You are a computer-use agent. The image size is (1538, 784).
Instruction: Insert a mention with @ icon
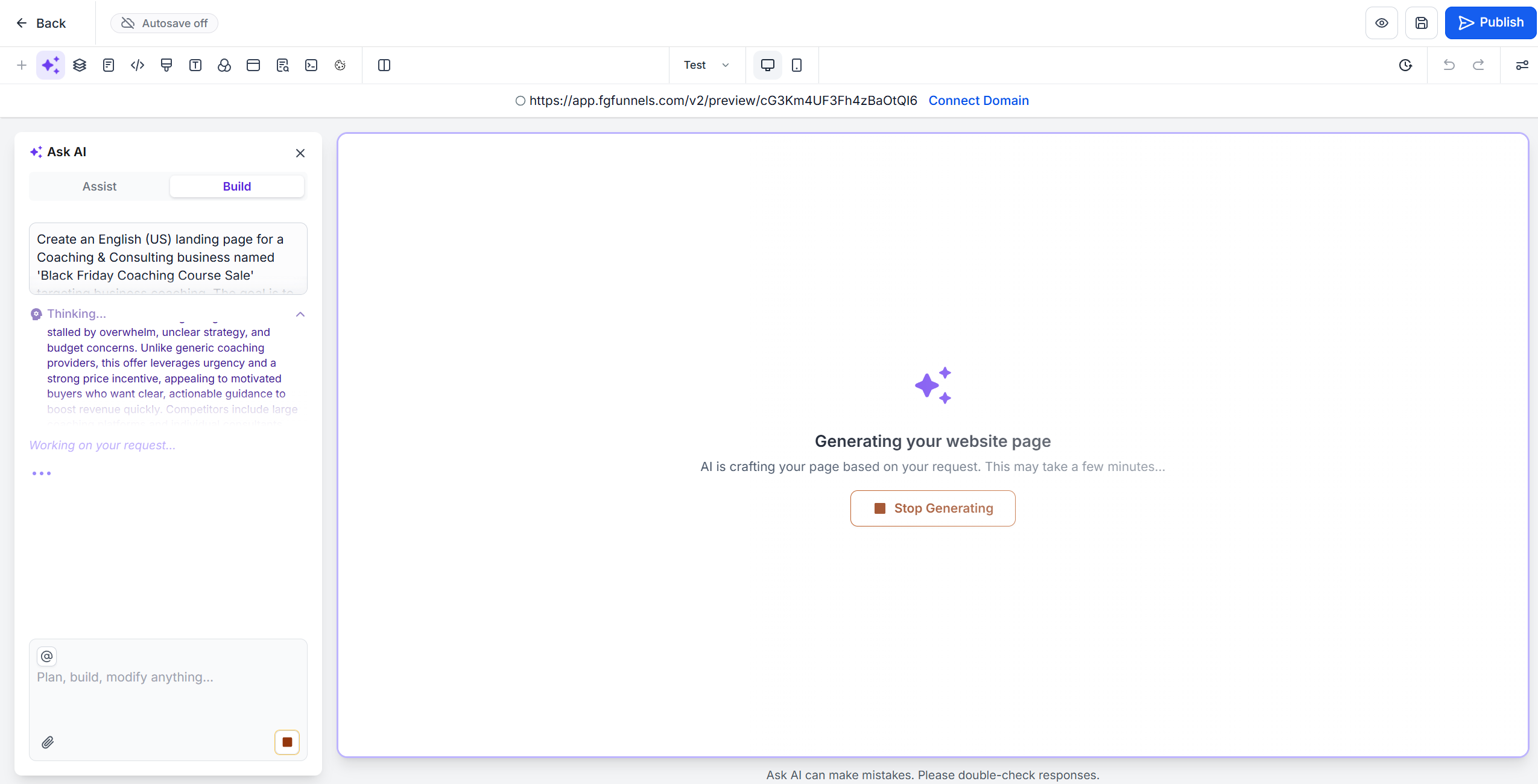coord(47,656)
